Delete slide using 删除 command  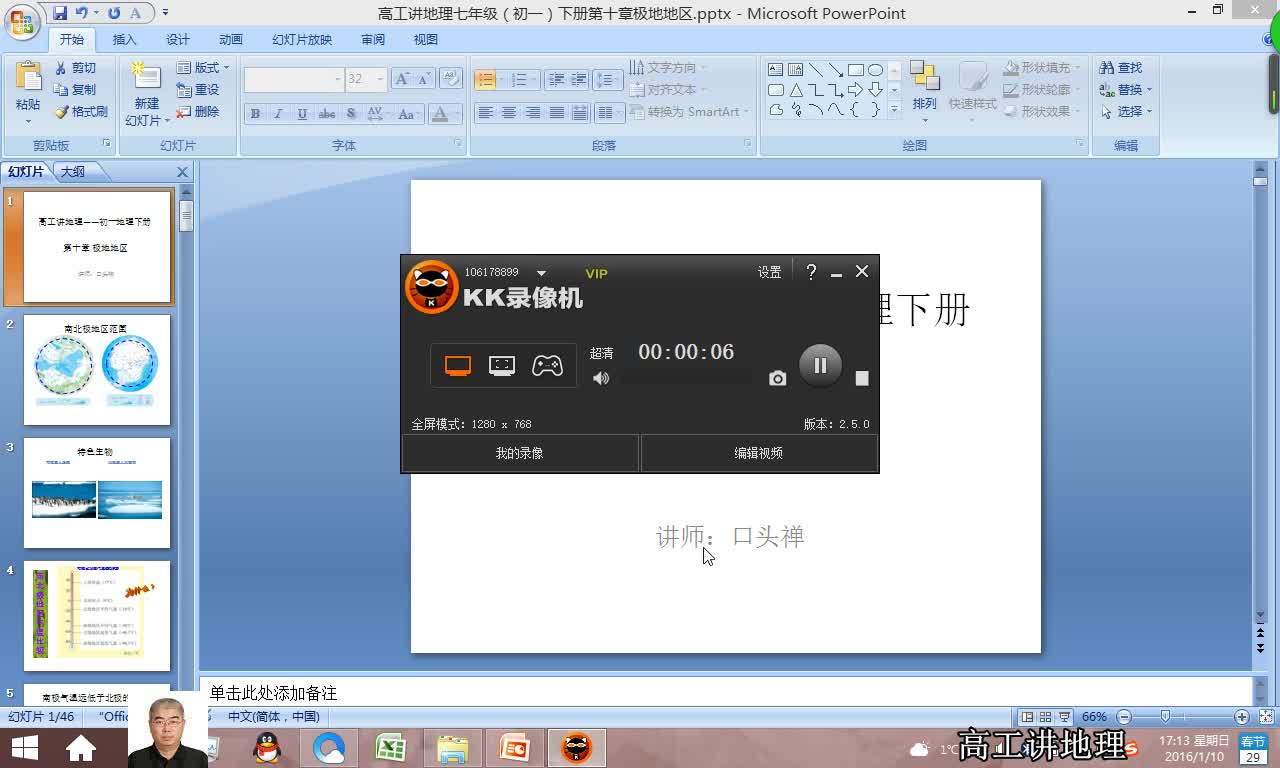click(x=198, y=112)
